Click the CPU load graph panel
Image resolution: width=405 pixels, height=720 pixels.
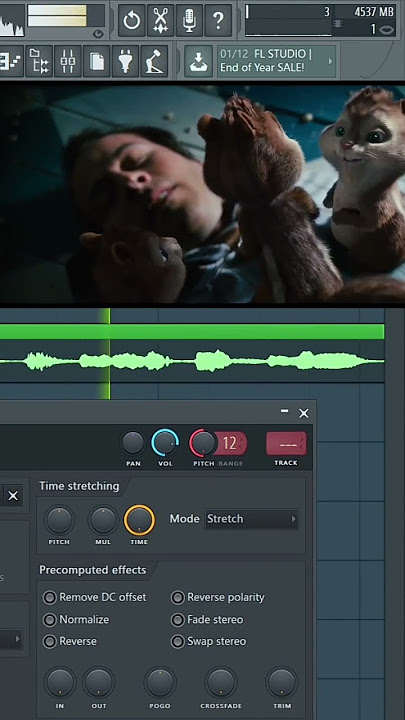pyautogui.click(x=288, y=20)
